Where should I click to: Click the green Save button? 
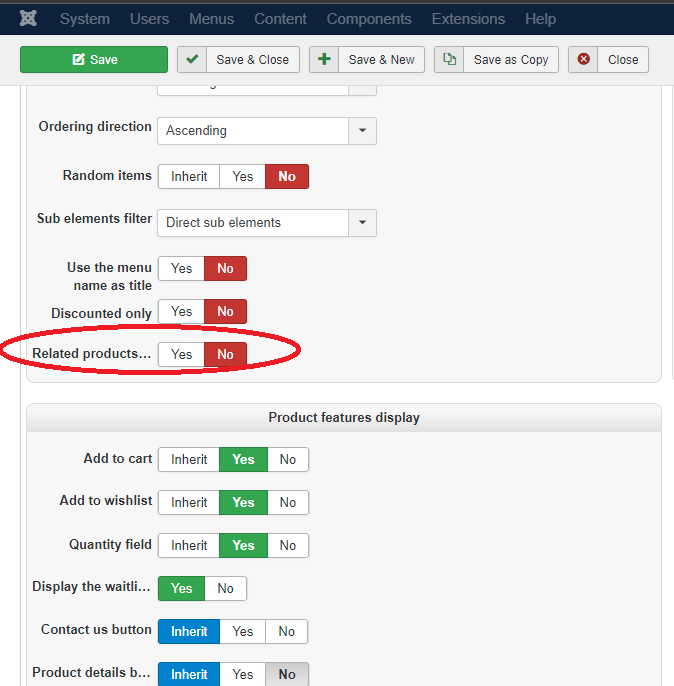tap(94, 59)
